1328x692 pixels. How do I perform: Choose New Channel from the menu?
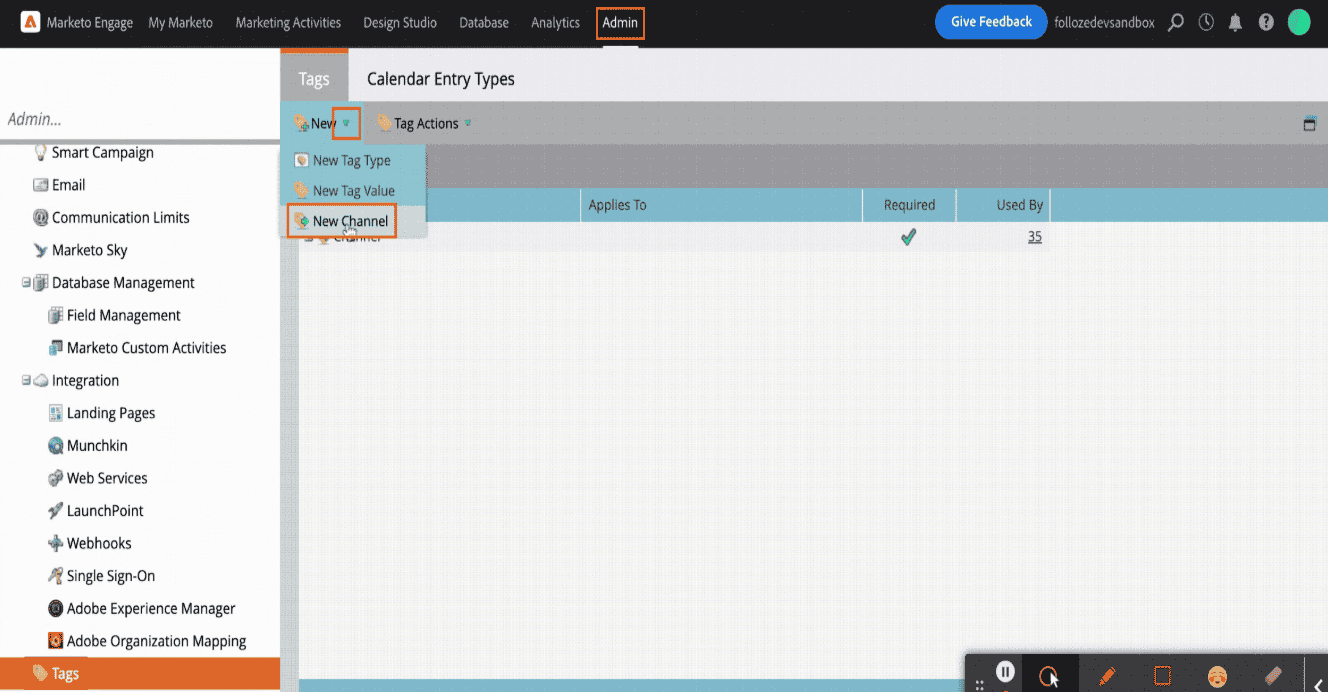[x=349, y=221]
